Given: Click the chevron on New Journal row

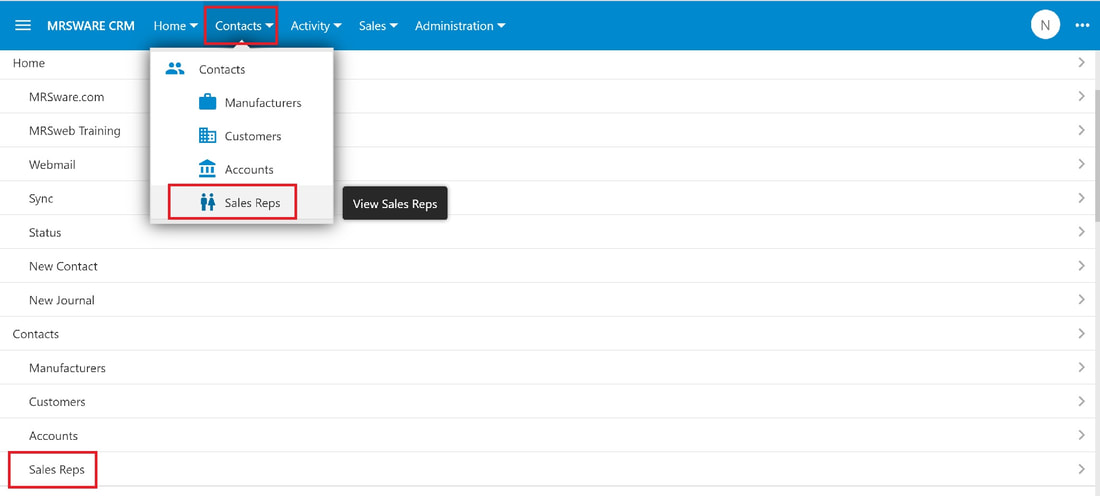Looking at the screenshot, I should pyautogui.click(x=1081, y=300).
